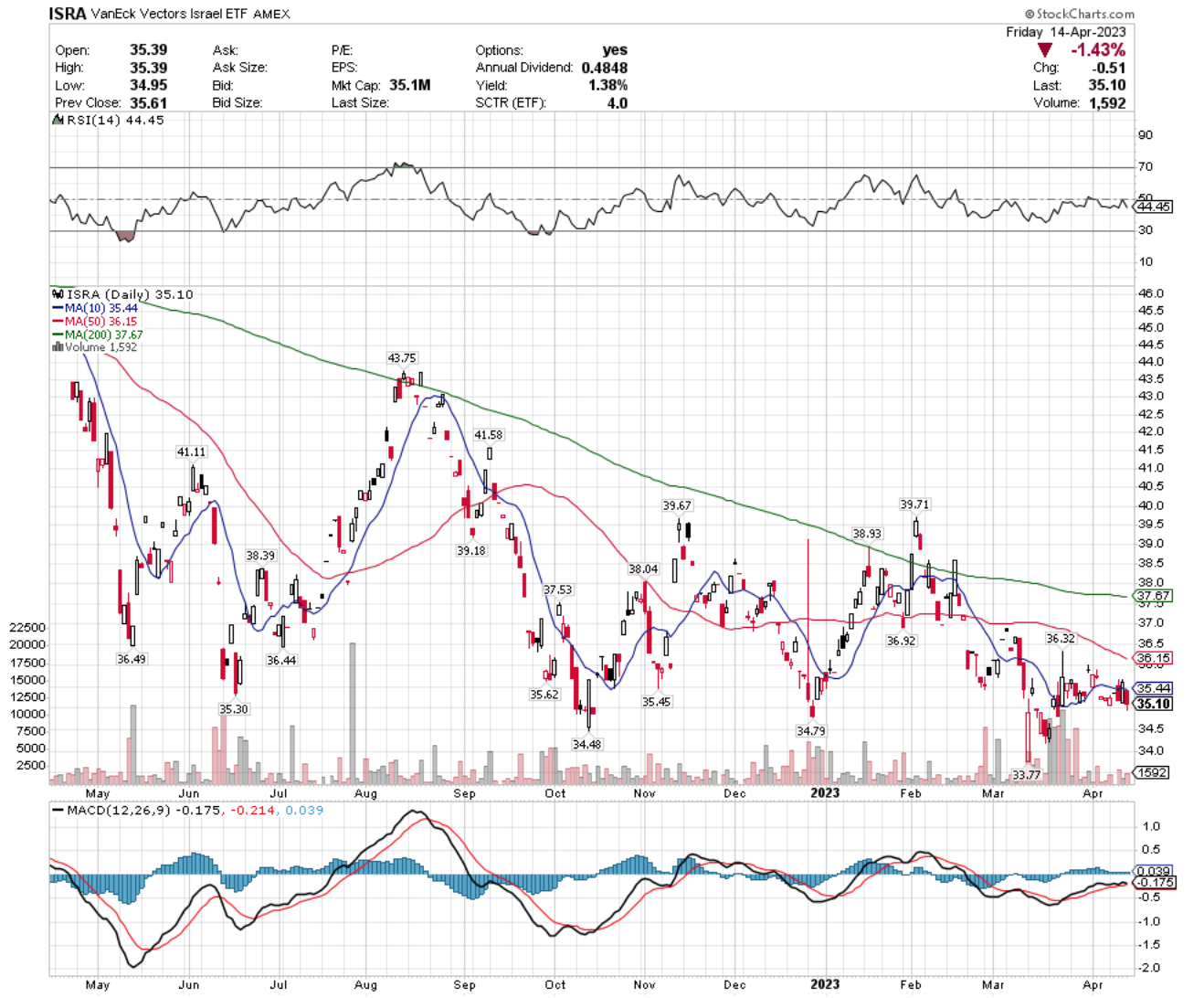
Task: Click the RSI(14) 44.45 indicator label
Action: pos(111,120)
